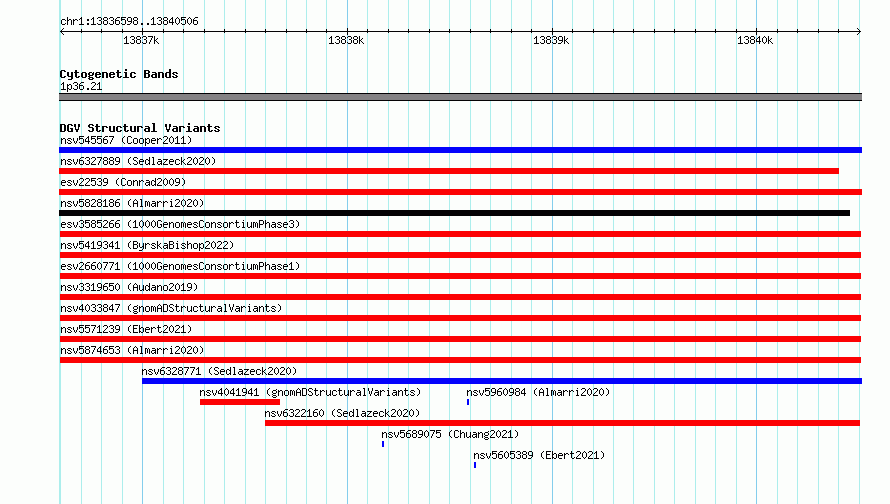
Task: Click the 13837k ruler label
Action: (141, 40)
